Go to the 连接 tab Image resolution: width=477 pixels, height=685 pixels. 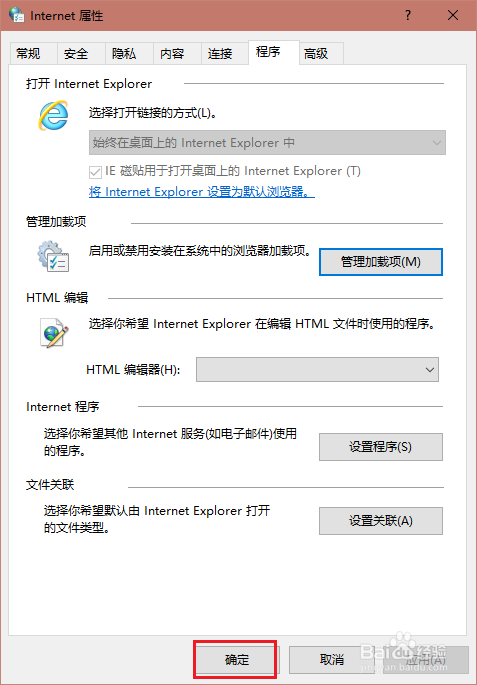pyautogui.click(x=220, y=54)
